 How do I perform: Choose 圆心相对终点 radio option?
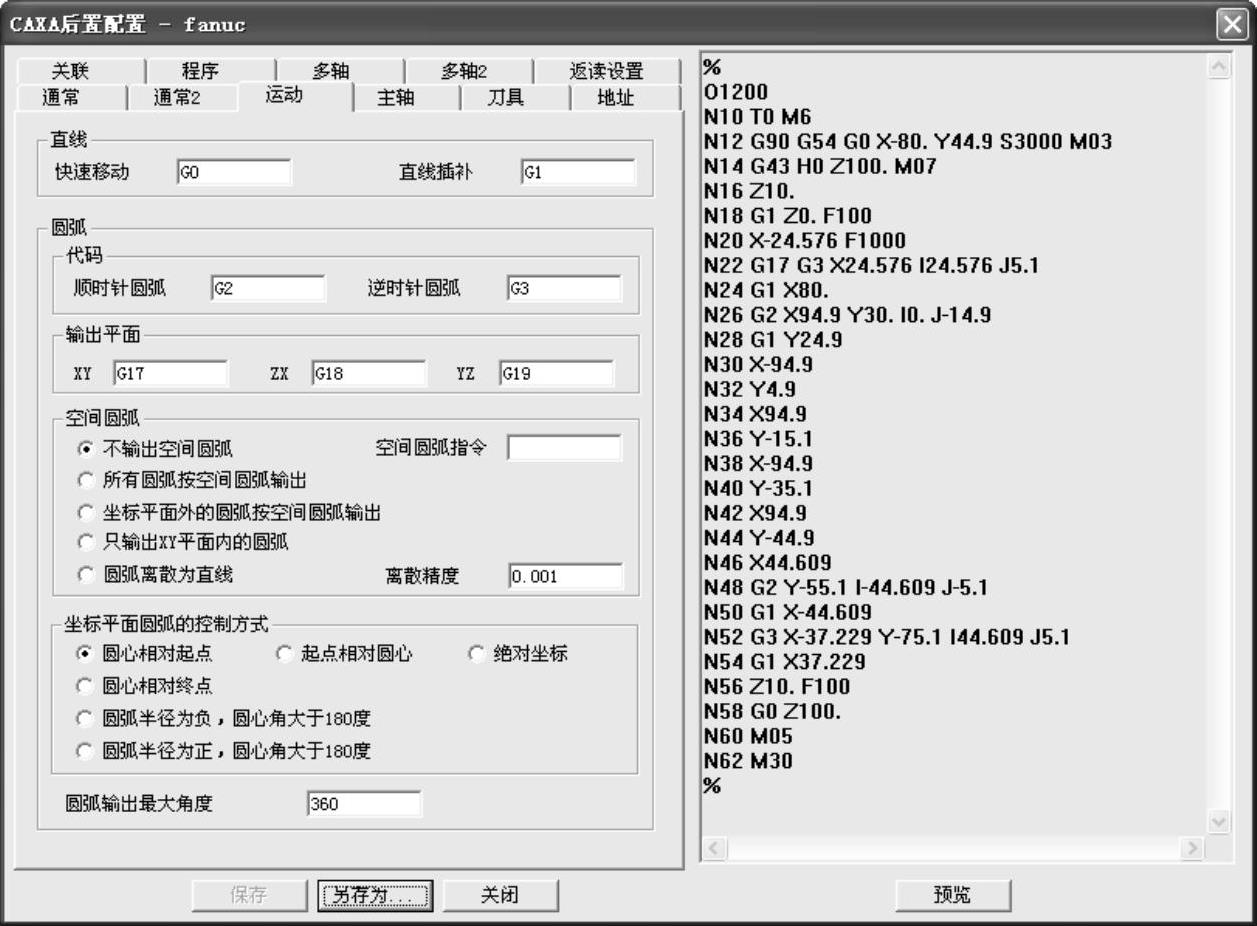click(85, 686)
